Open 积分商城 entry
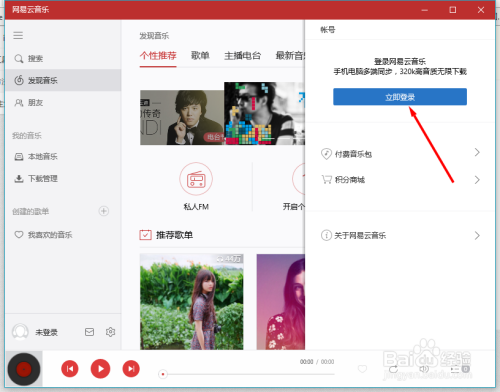The image size is (500, 392). pos(400,180)
